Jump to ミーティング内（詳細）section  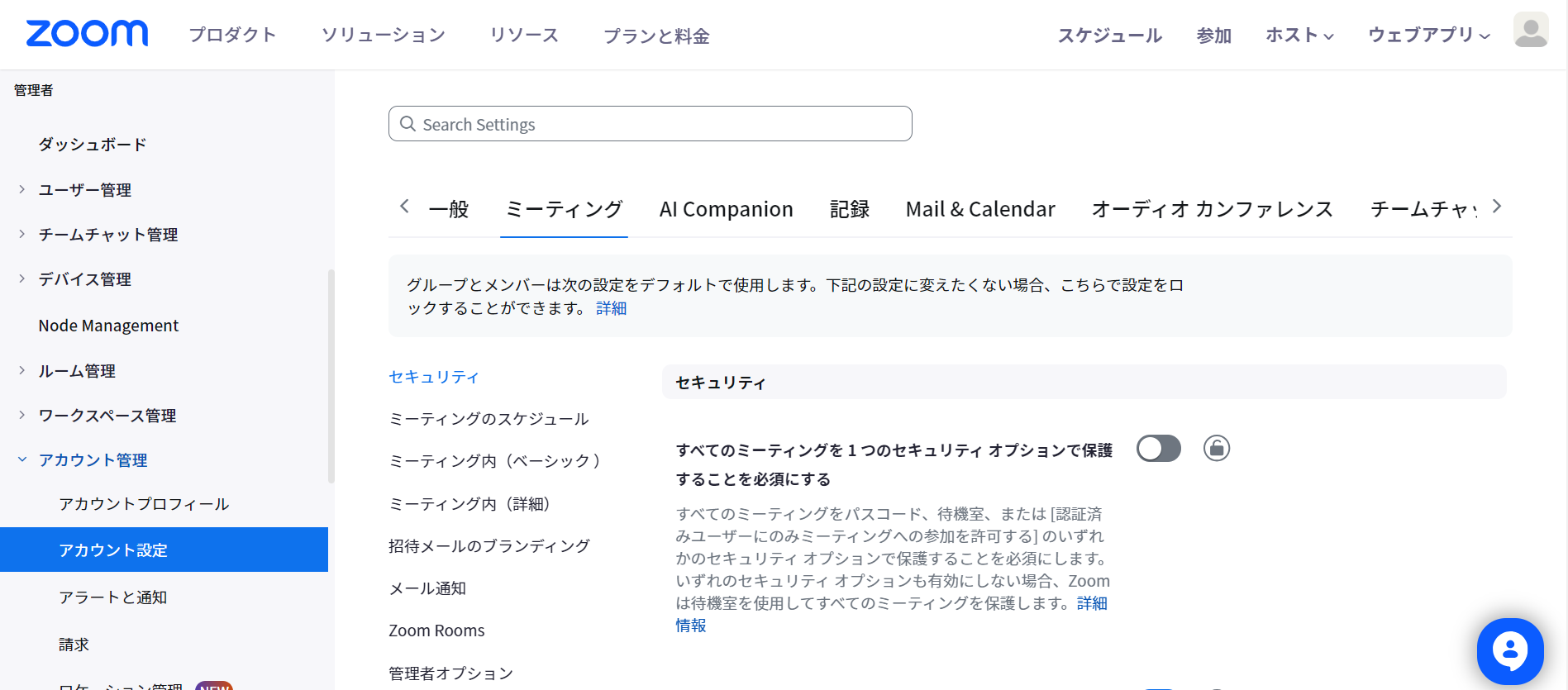click(x=469, y=504)
